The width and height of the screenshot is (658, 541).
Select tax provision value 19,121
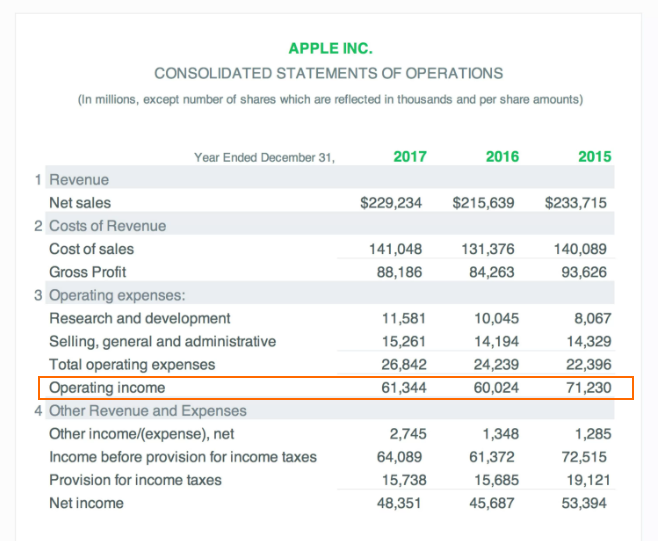pyautogui.click(x=589, y=480)
